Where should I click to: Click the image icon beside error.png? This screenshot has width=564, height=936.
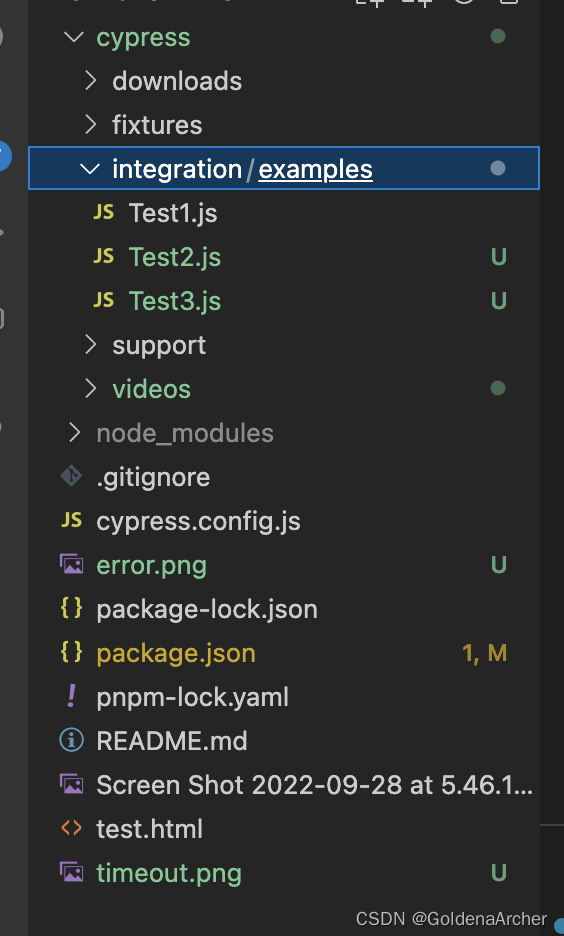(71, 564)
